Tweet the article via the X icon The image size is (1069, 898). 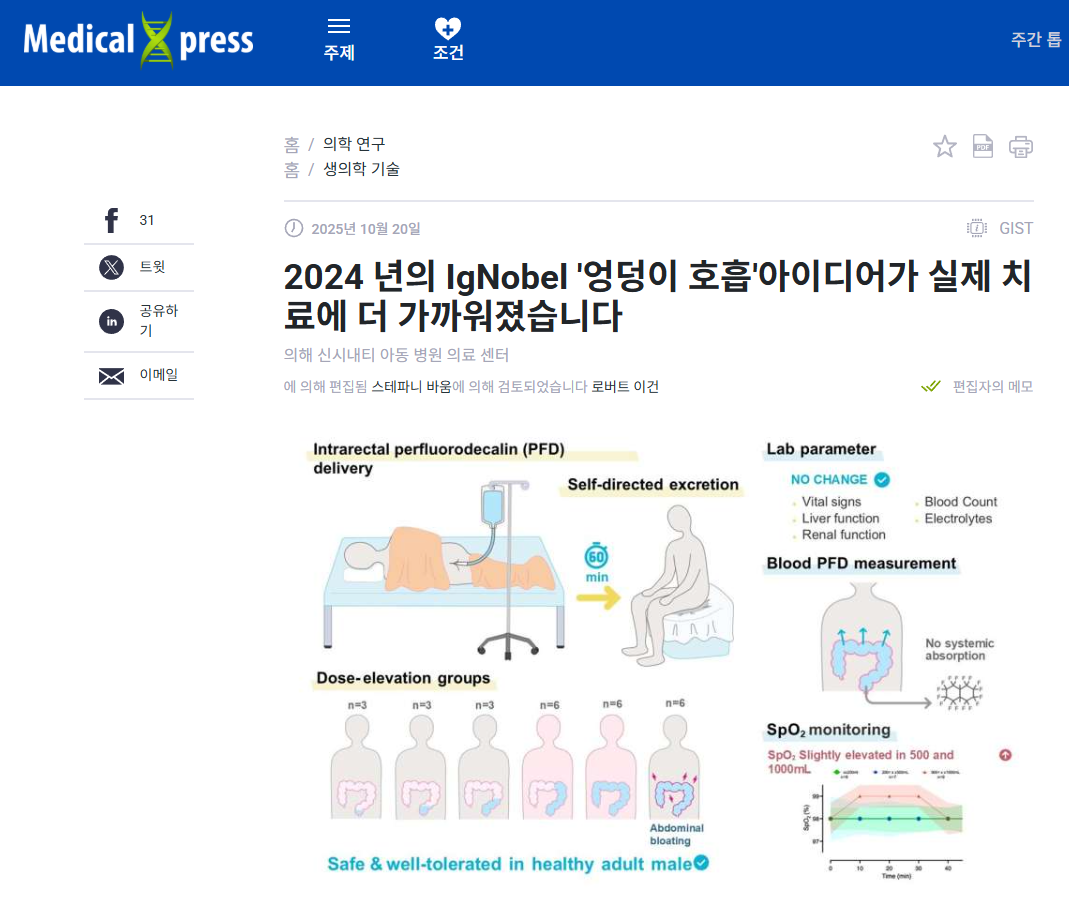110,267
